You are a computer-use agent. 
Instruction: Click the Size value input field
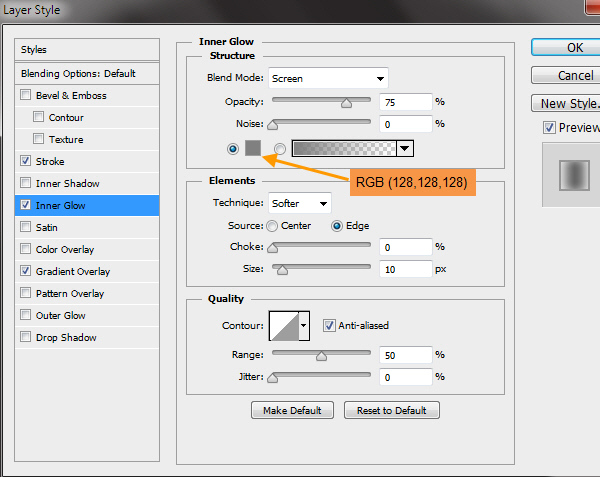click(405, 269)
